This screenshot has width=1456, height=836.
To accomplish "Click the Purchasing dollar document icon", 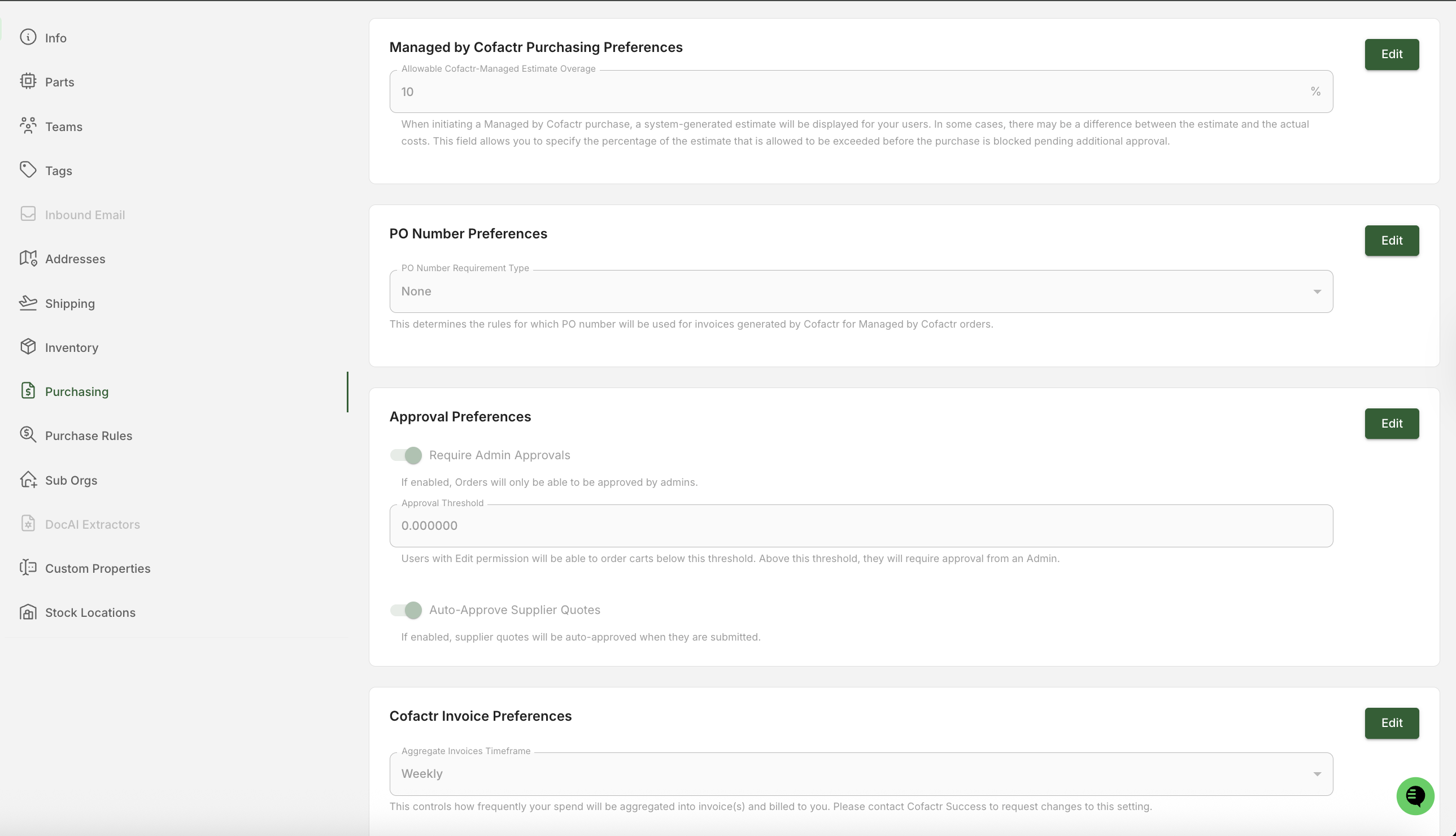I will [28, 391].
